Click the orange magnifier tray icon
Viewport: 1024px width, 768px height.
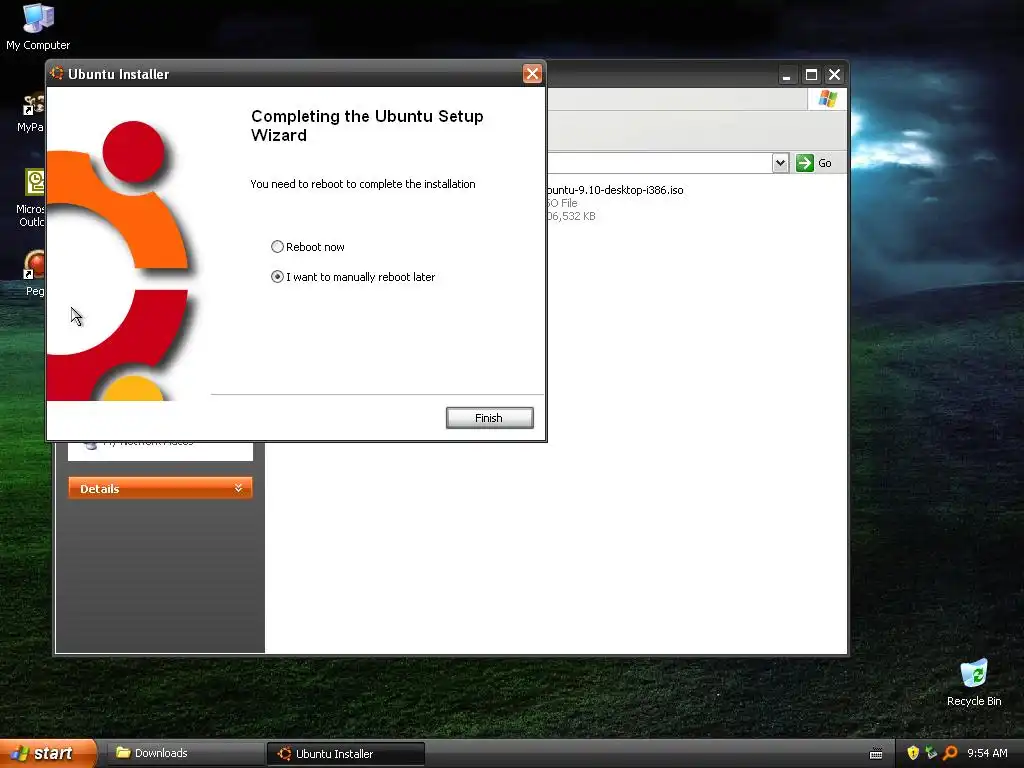950,753
